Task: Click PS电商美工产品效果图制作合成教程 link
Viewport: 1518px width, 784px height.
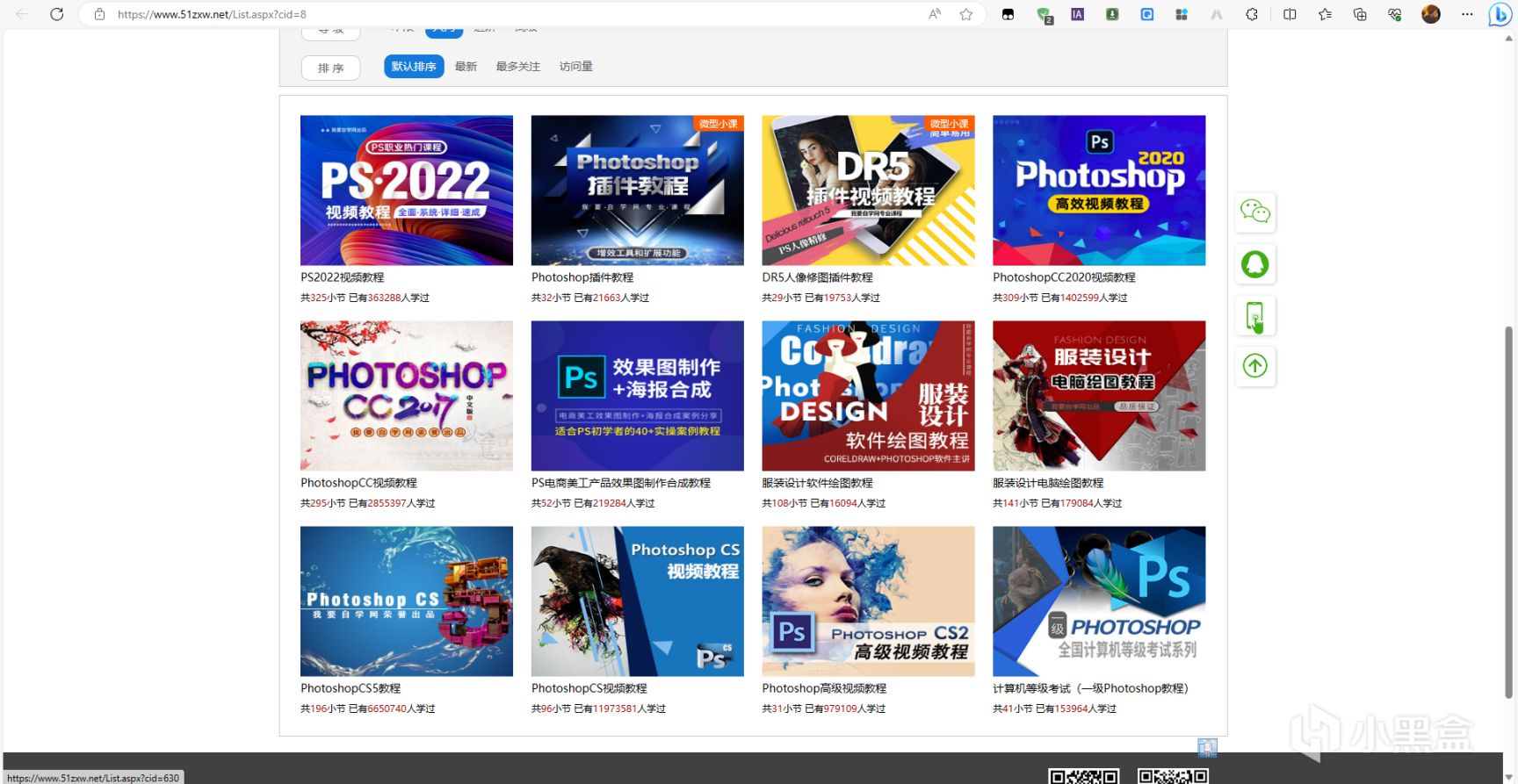Action: tap(621, 483)
